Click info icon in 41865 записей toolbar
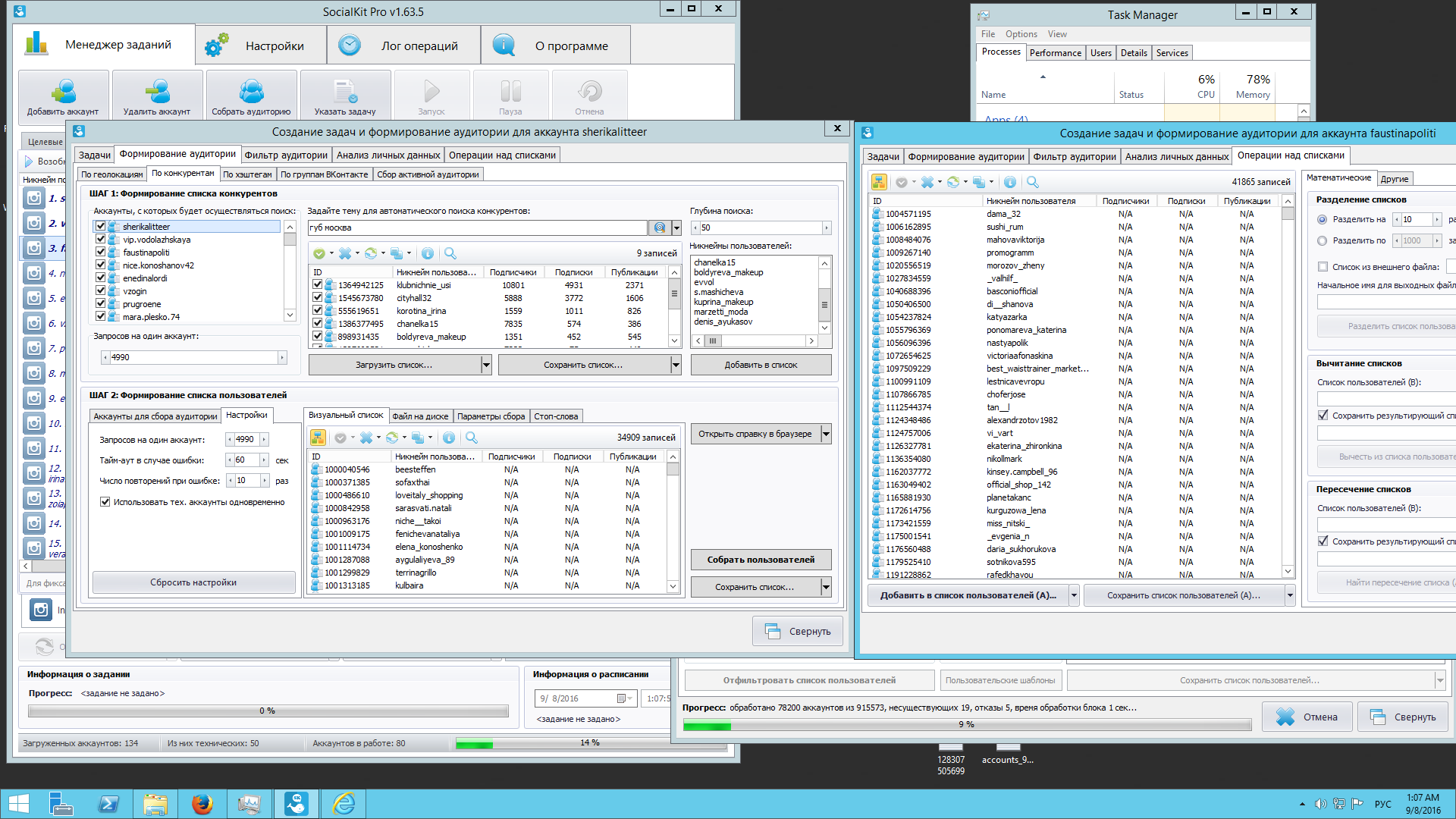Viewport: 1456px width, 819px height. [x=1010, y=182]
